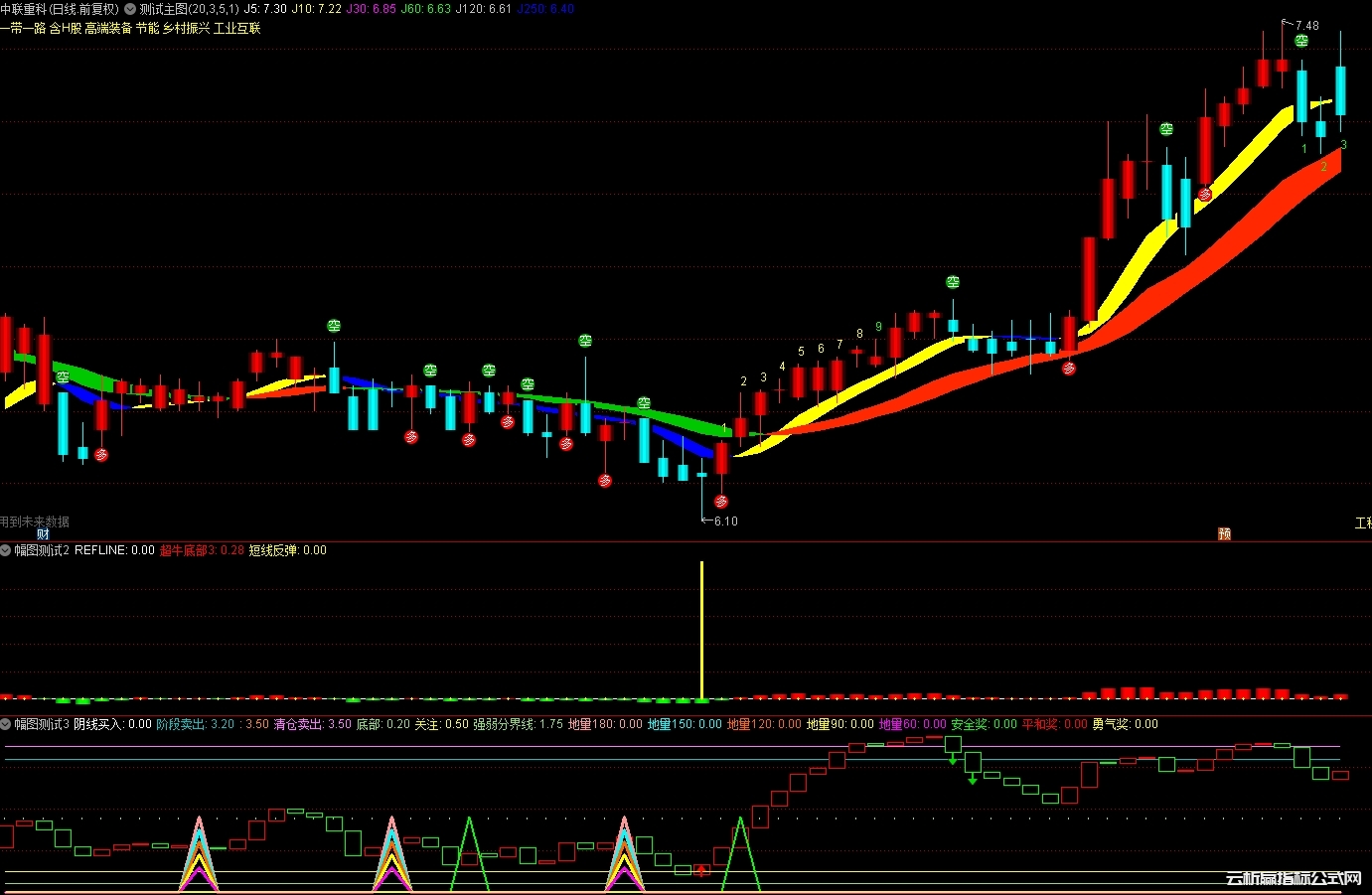Click the REFLINE: 0.00 readout
1372x895 pixels.
click(x=114, y=550)
